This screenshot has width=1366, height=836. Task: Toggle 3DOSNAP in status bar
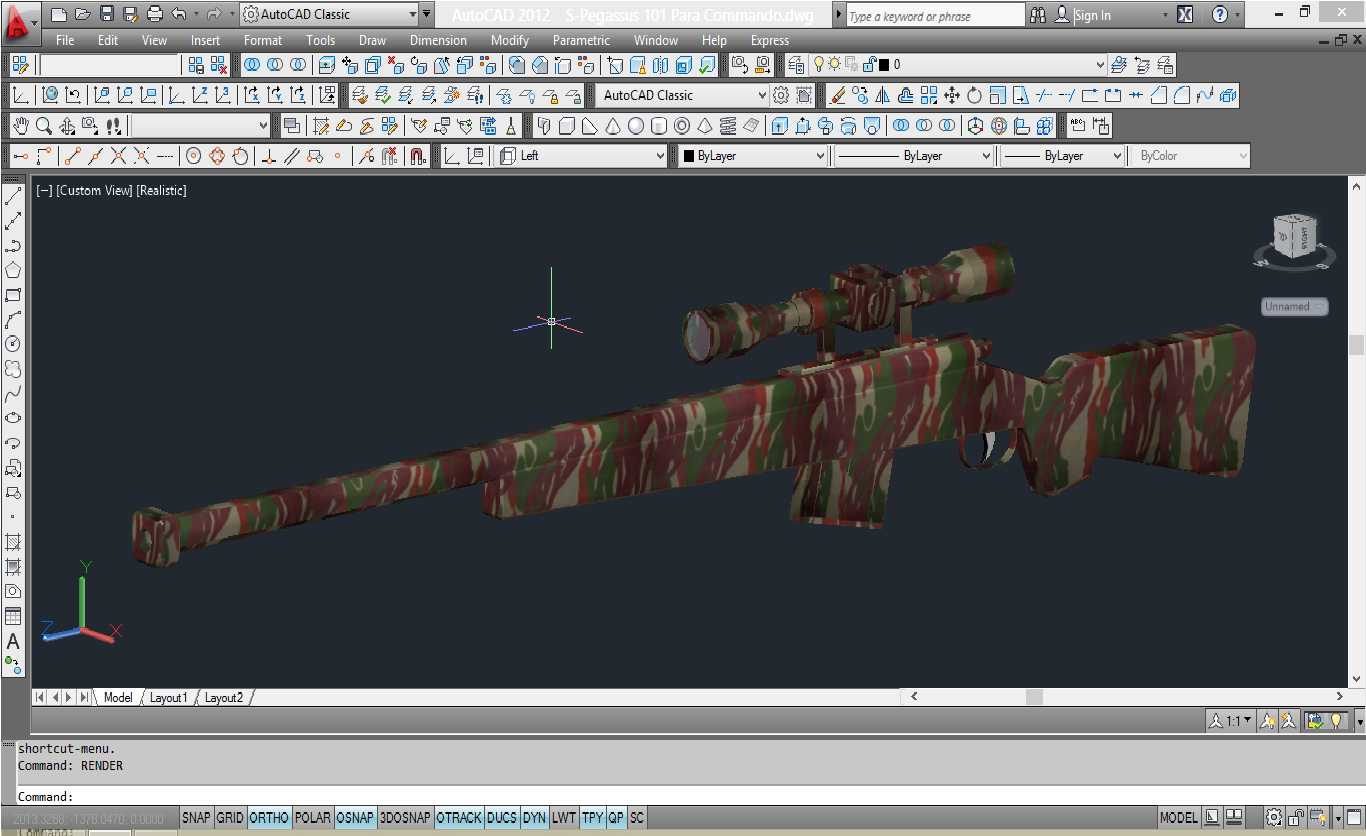405,818
